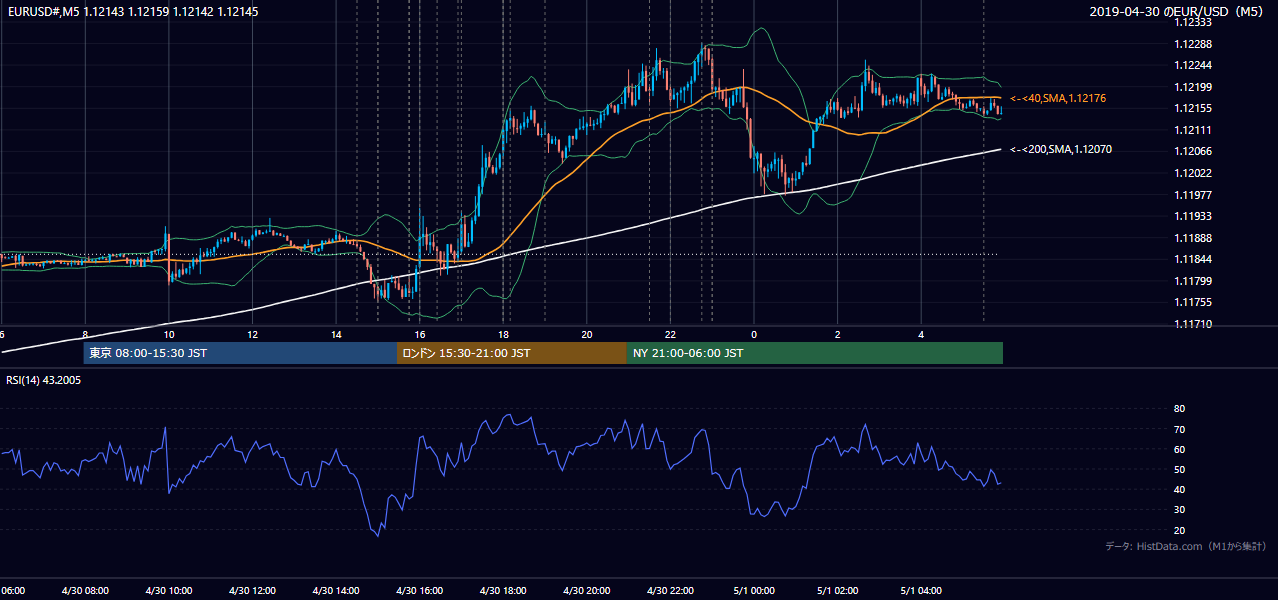Select the 40 SMA value label 1.12176
The width and height of the screenshot is (1278, 600).
pyautogui.click(x=1057, y=98)
